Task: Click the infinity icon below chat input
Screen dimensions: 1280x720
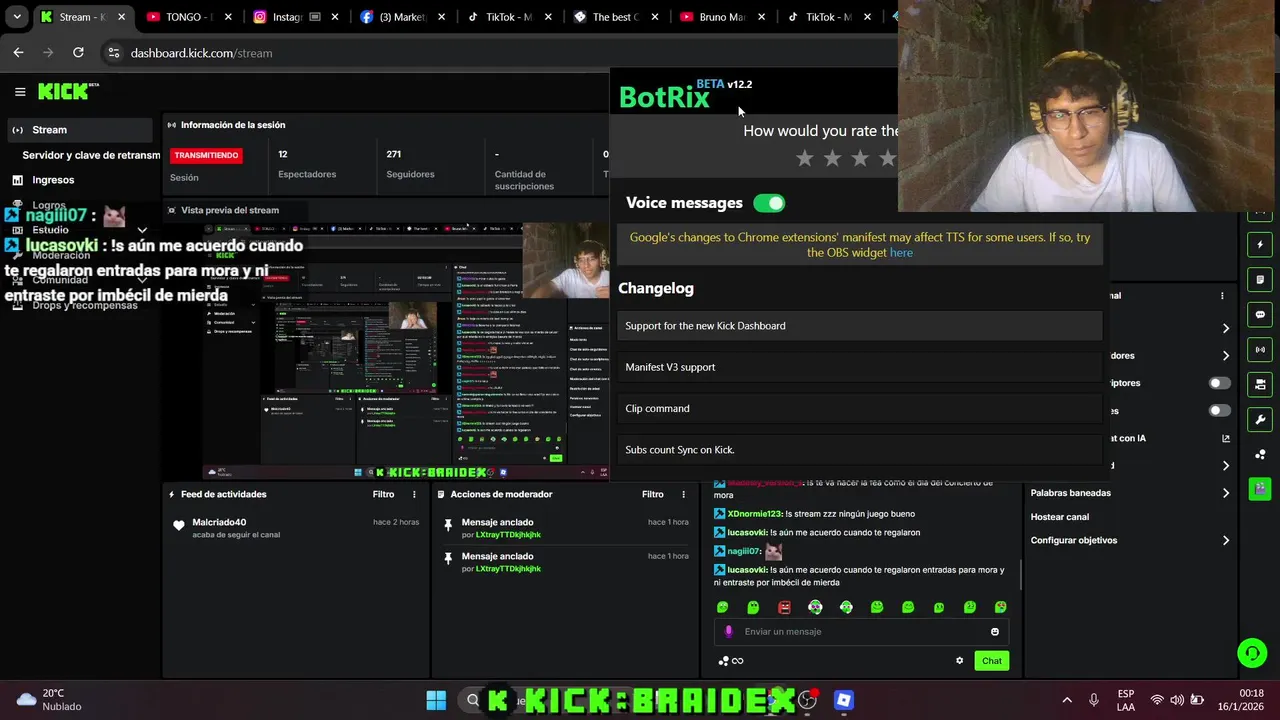Action: pyautogui.click(x=738, y=661)
